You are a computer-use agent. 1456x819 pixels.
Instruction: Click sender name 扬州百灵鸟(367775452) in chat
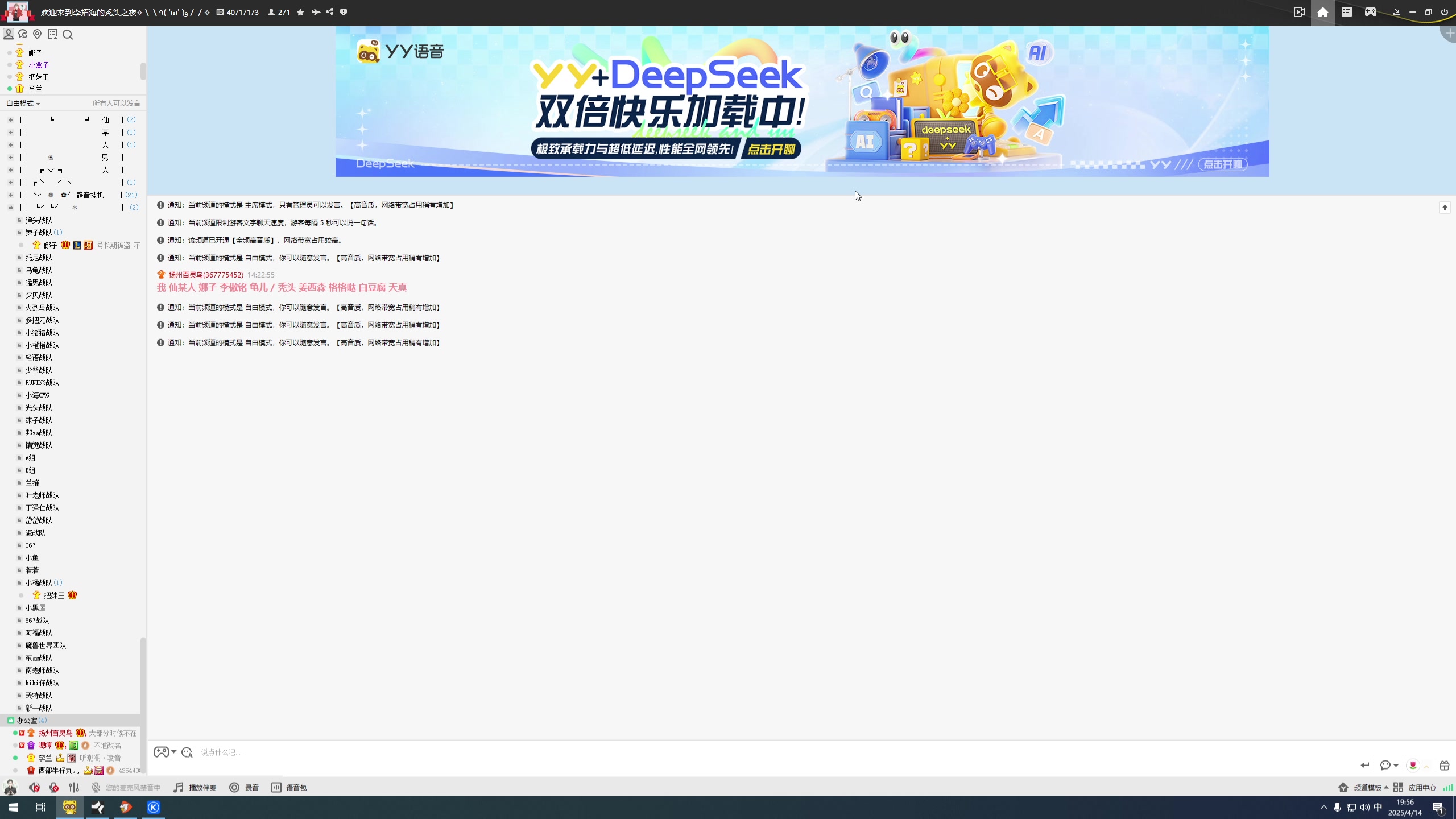[206, 275]
